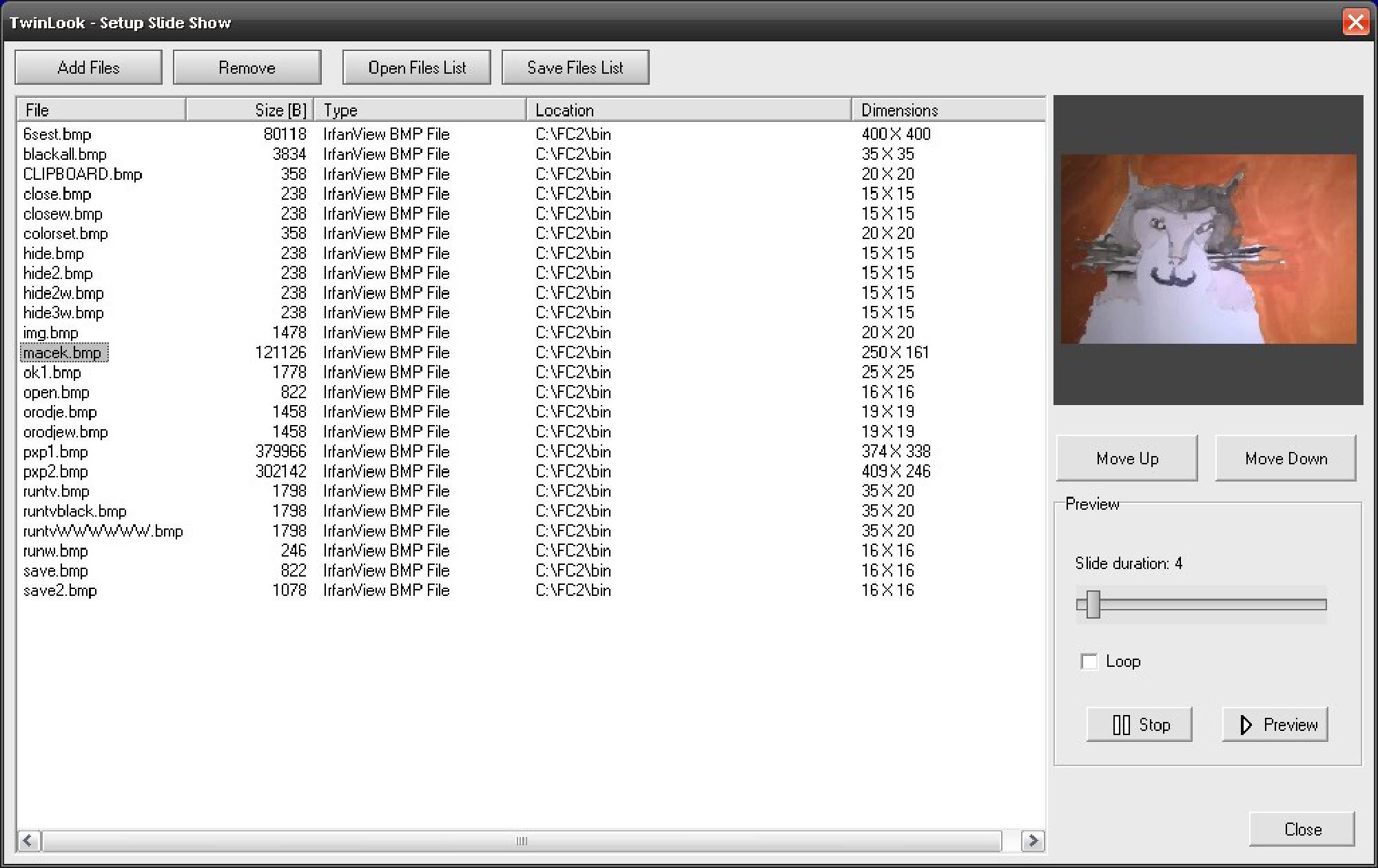Click the Dimensions column header
1378x868 pixels.
[x=947, y=110]
